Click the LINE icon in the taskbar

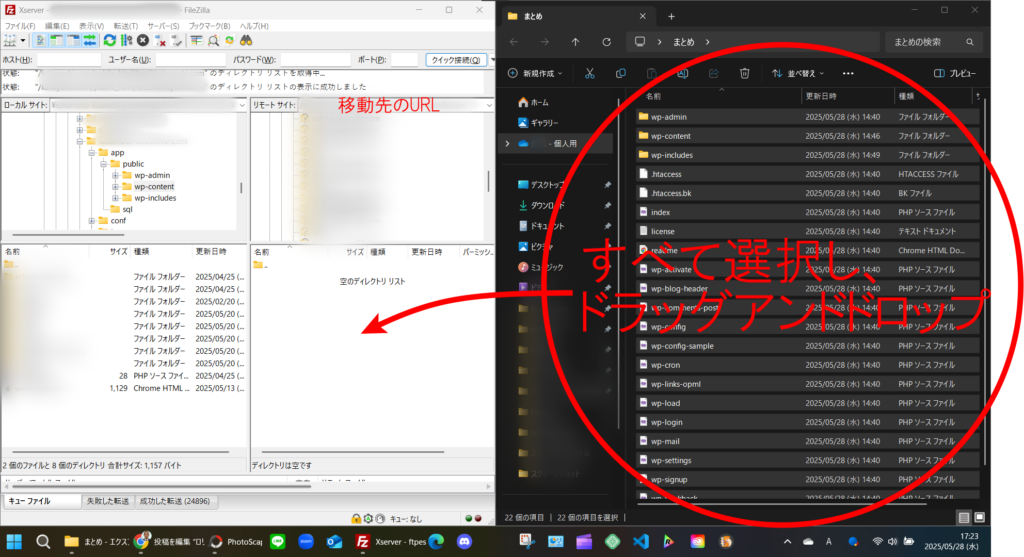[278, 541]
